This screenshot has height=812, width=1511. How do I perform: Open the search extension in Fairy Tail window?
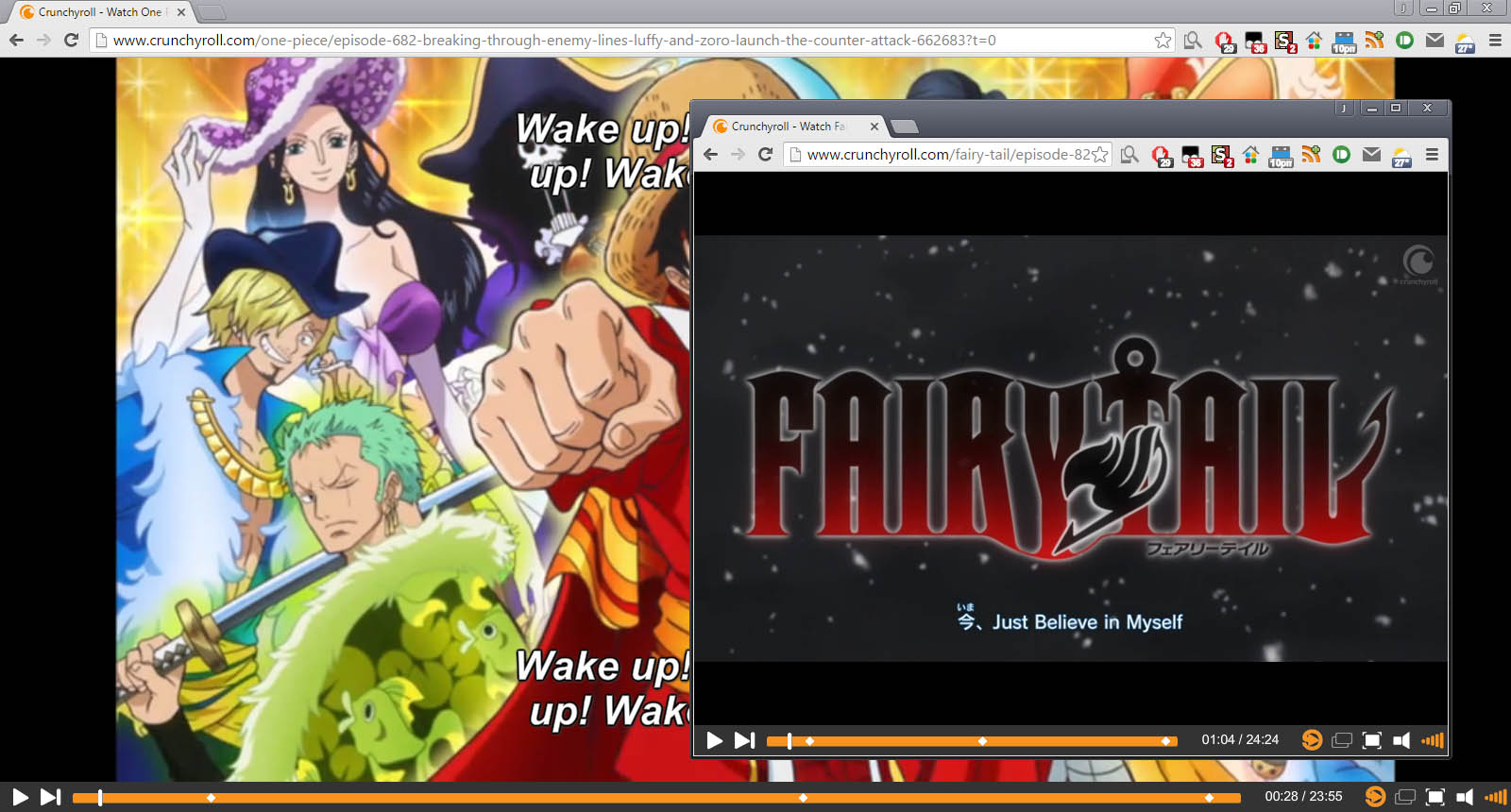pyautogui.click(x=1129, y=154)
